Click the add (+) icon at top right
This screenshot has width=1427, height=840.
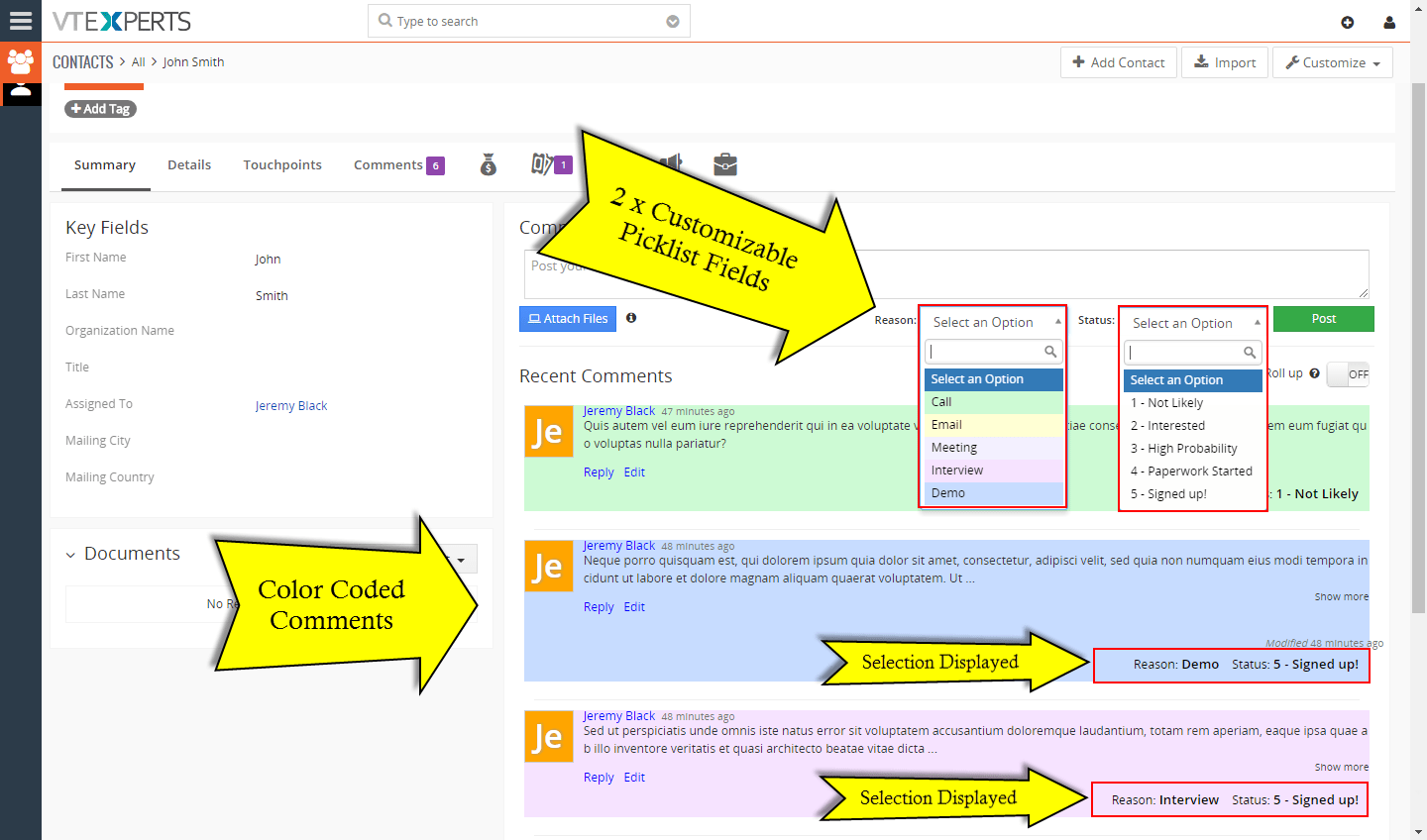pyautogui.click(x=1347, y=21)
